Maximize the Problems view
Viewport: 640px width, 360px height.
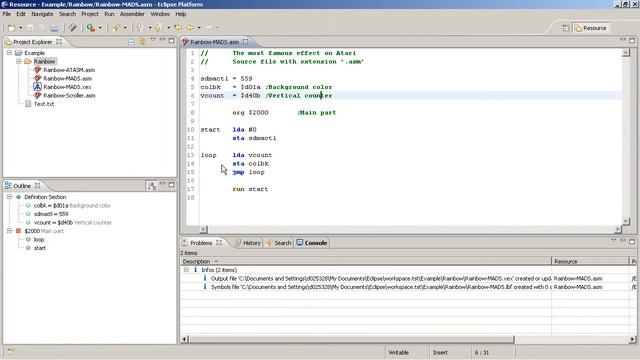(632, 241)
